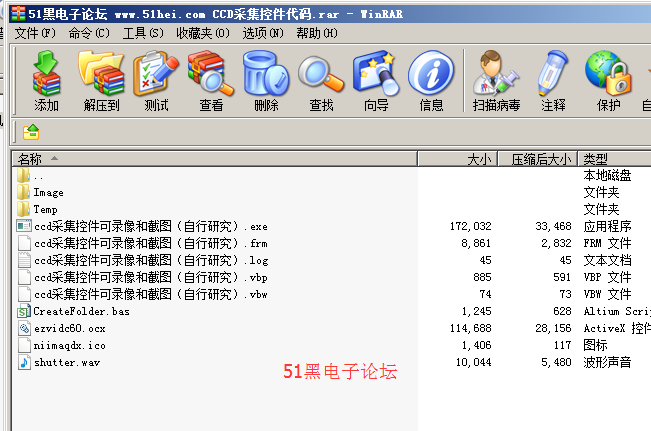The width and height of the screenshot is (651, 431).
Task: Select the .frm file's icon
Action: [x=24, y=243]
